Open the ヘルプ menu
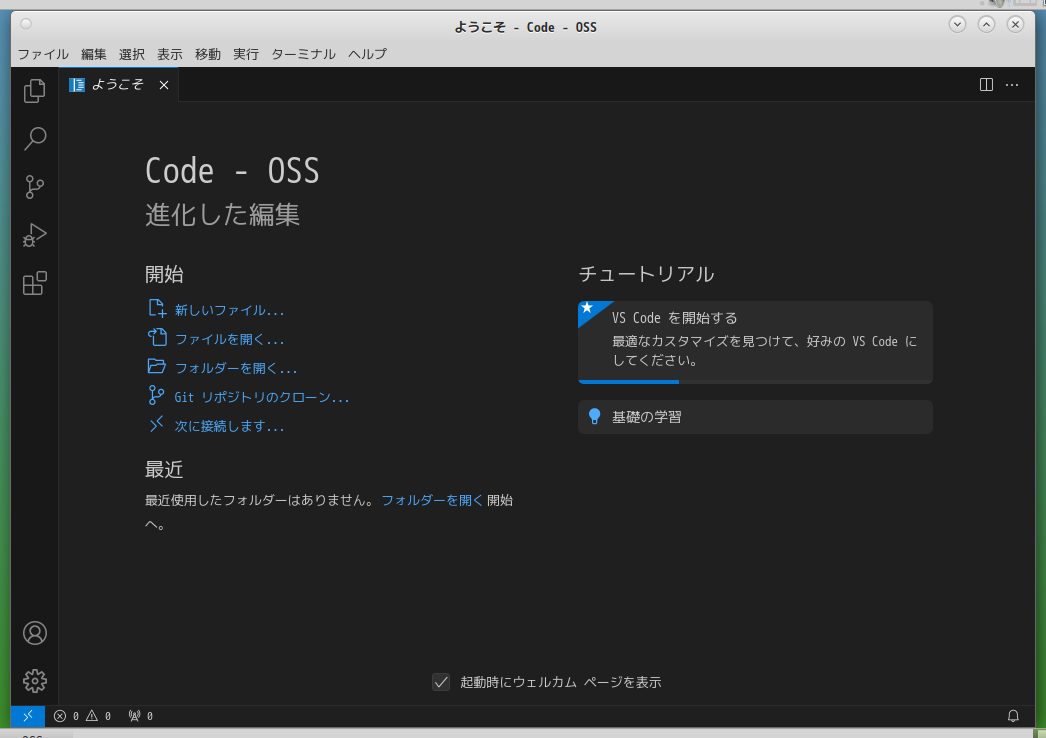 368,54
